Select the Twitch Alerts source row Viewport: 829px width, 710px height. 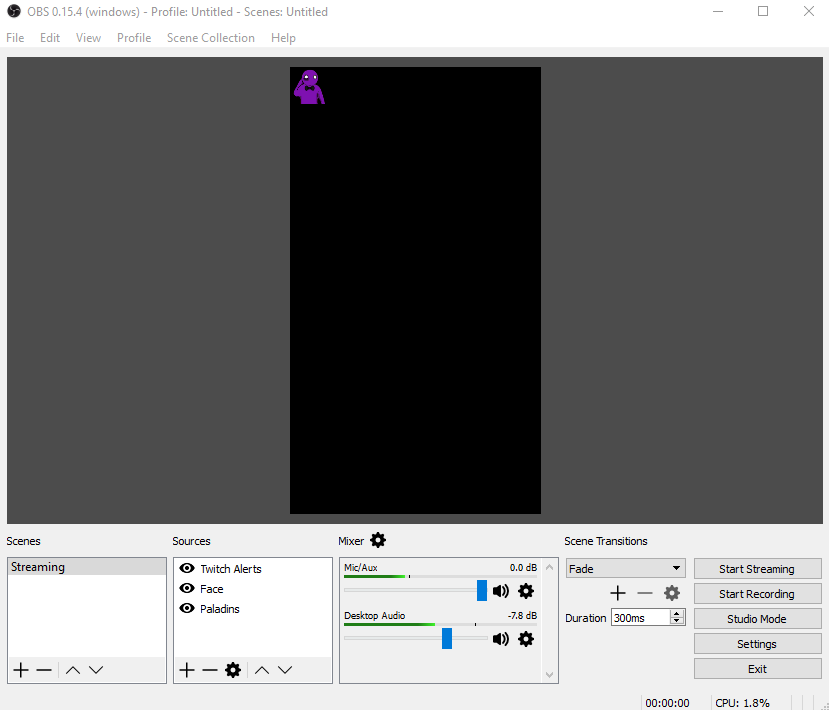pyautogui.click(x=253, y=568)
